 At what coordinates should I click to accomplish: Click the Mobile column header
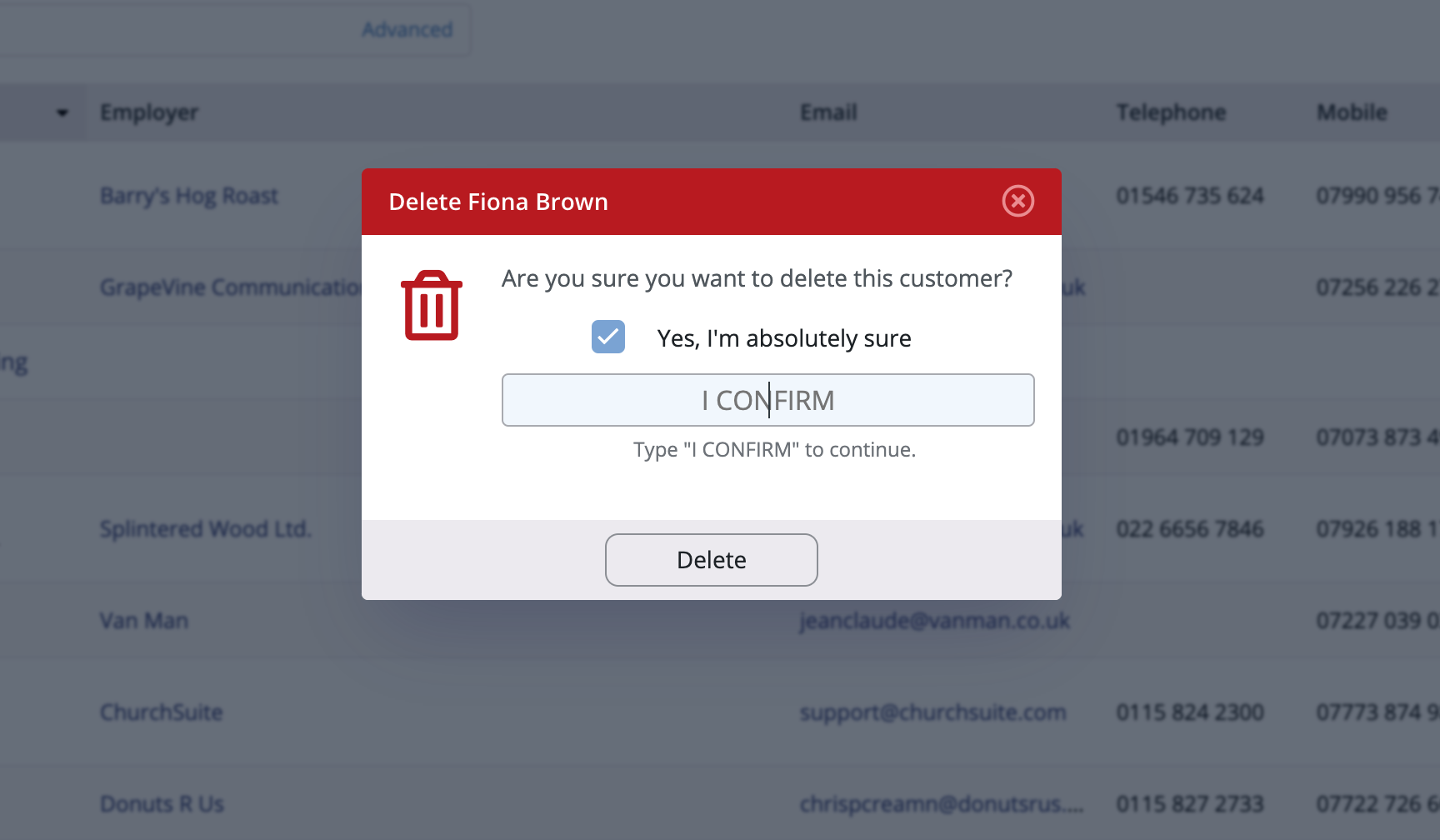click(1352, 112)
